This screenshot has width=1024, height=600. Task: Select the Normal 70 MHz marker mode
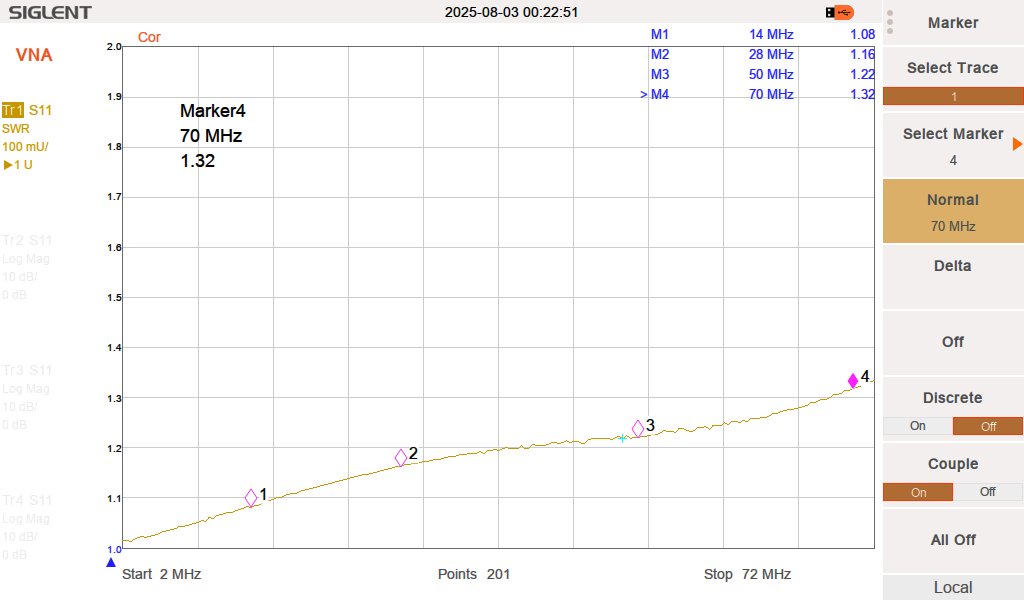[953, 211]
